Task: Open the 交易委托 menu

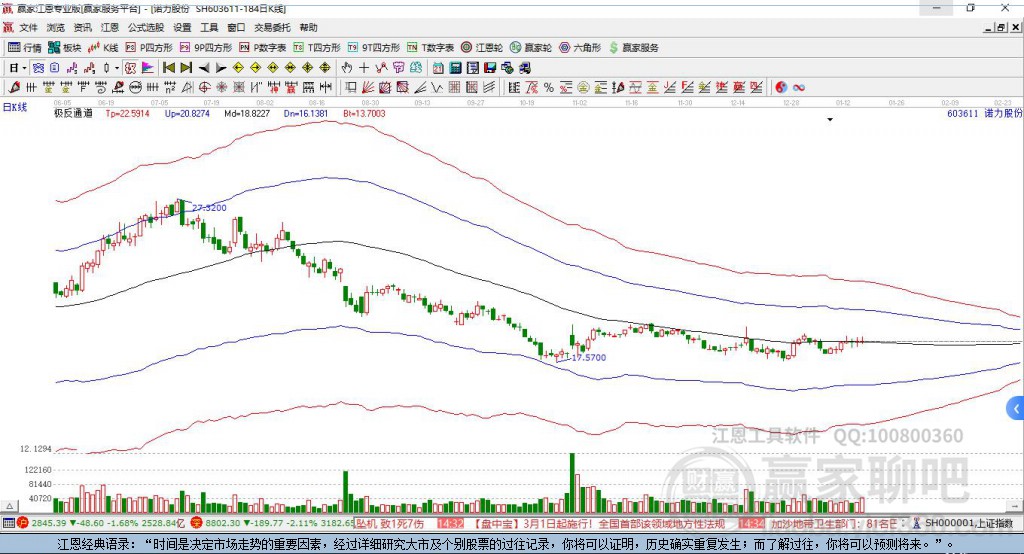Action: 272,27
